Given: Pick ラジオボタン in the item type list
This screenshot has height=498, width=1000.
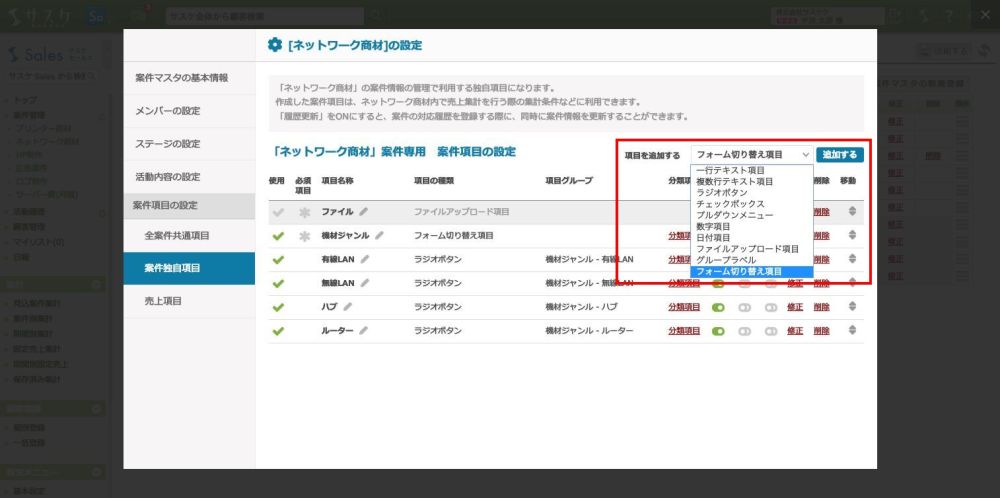Looking at the screenshot, I should point(751,193).
